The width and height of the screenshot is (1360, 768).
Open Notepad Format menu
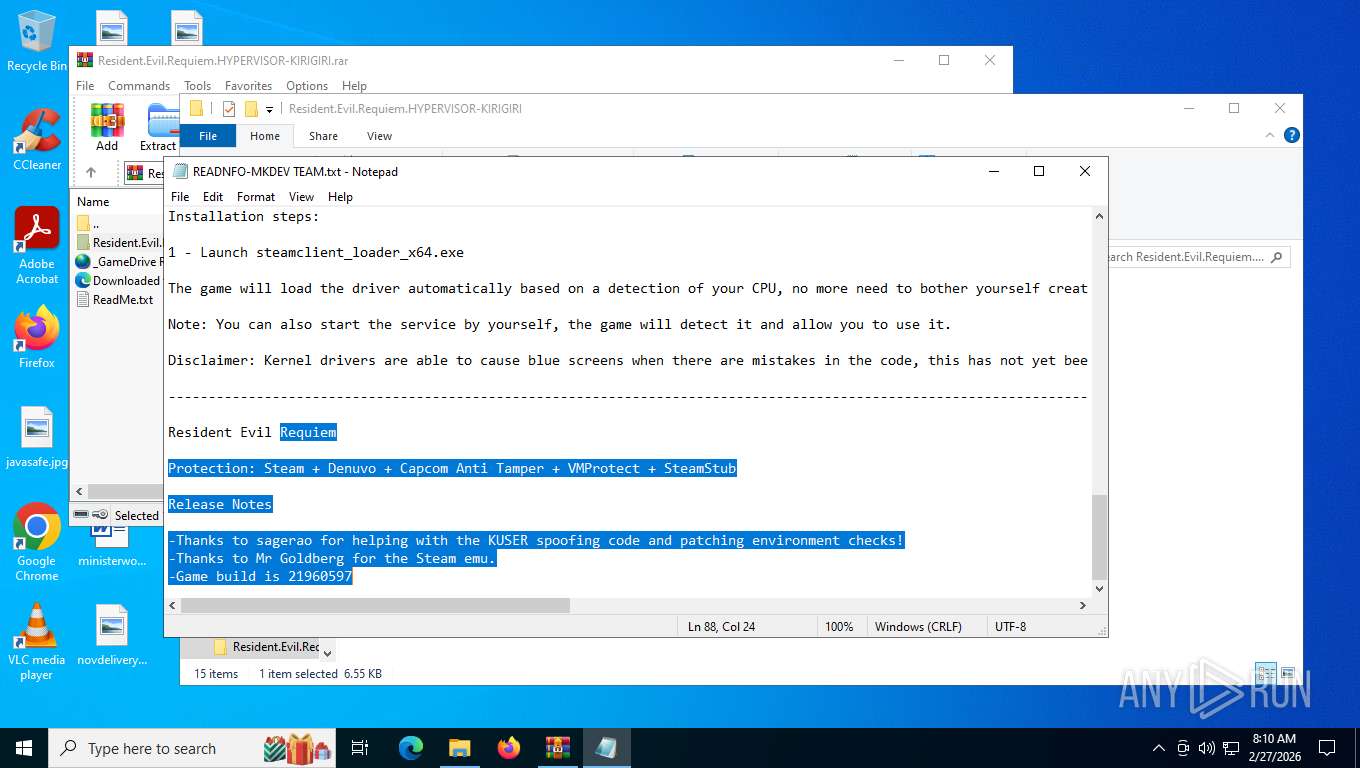(256, 197)
